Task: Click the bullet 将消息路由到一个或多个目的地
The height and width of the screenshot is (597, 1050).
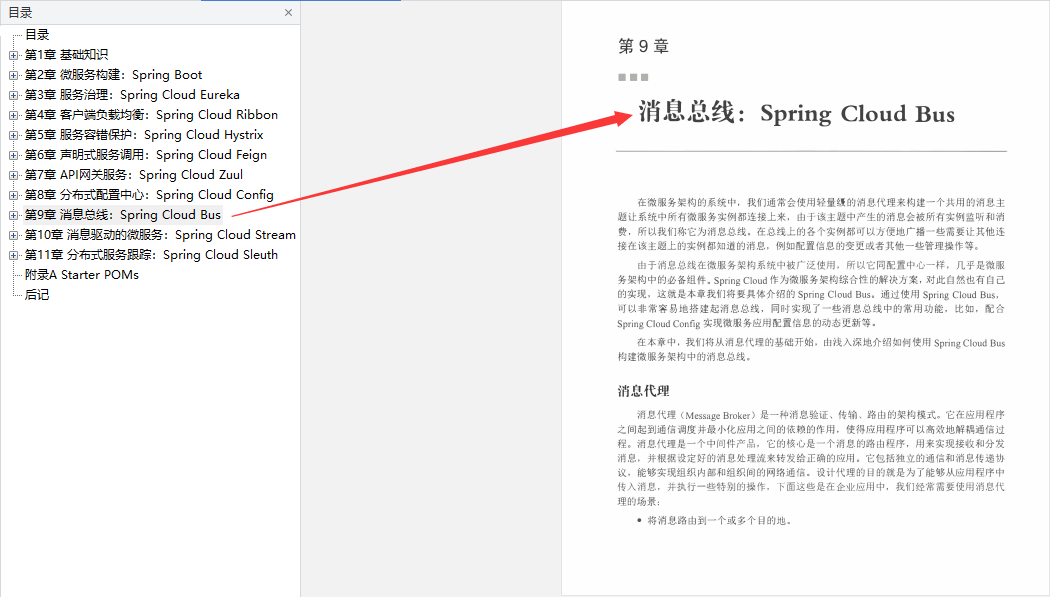Action: (719, 521)
